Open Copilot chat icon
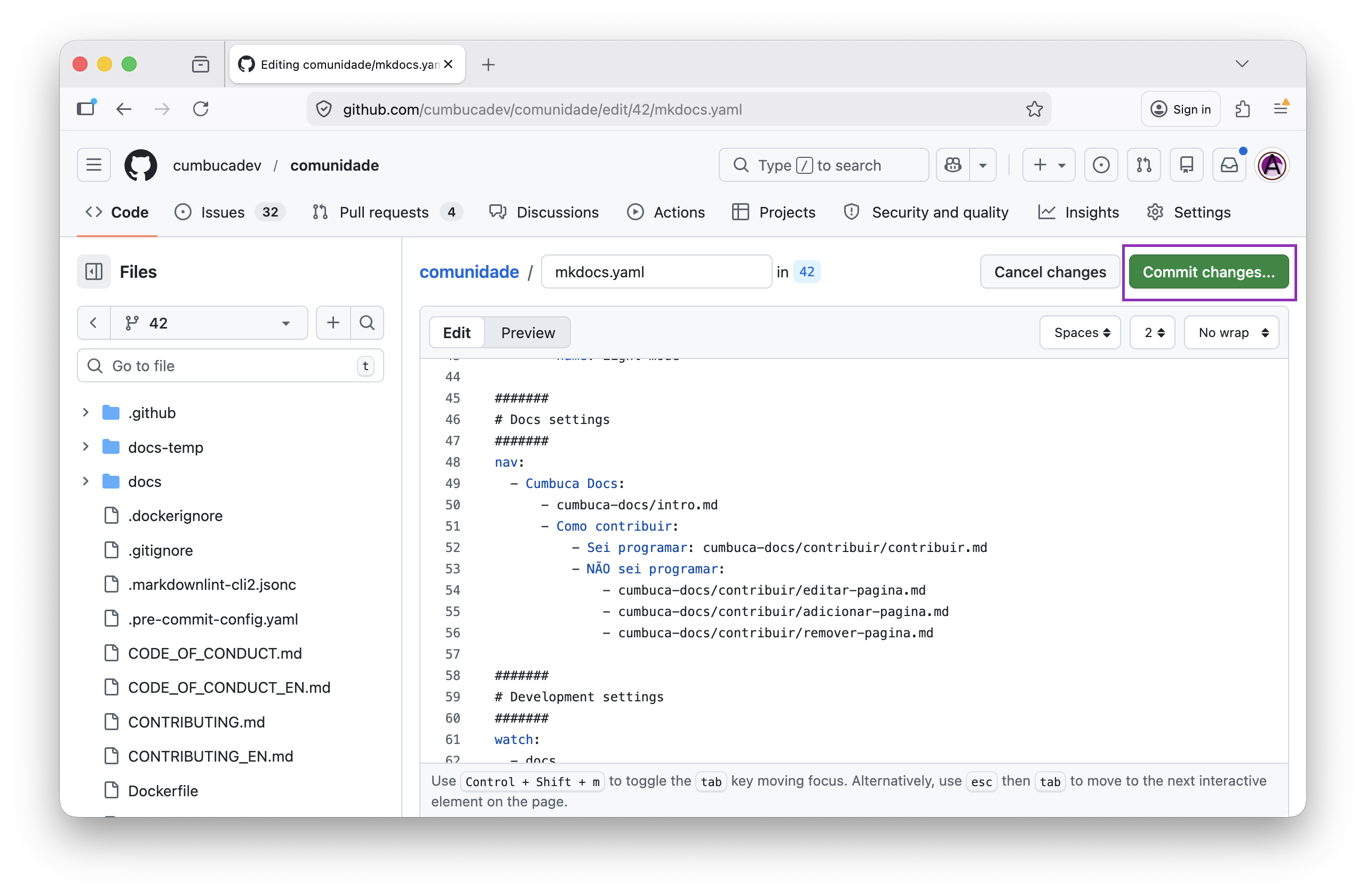Viewport: 1366px width, 896px height. [x=953, y=165]
